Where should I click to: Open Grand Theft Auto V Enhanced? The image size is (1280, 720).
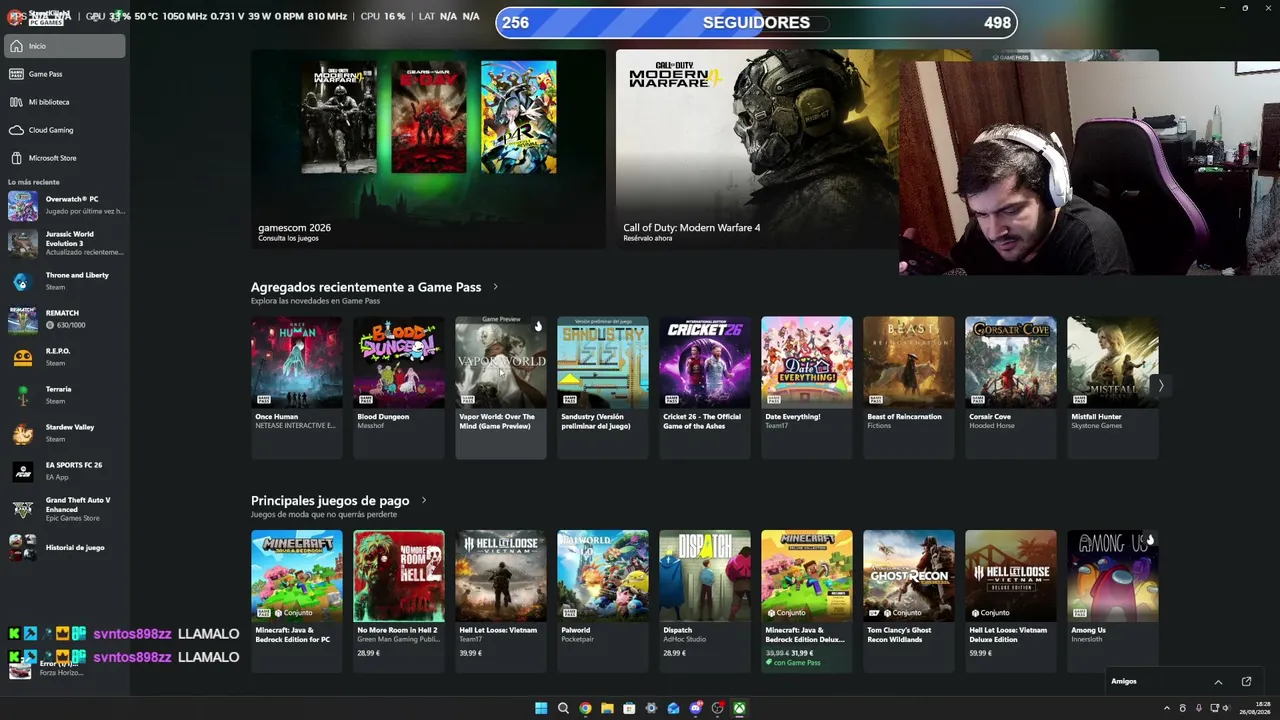[x=65, y=509]
